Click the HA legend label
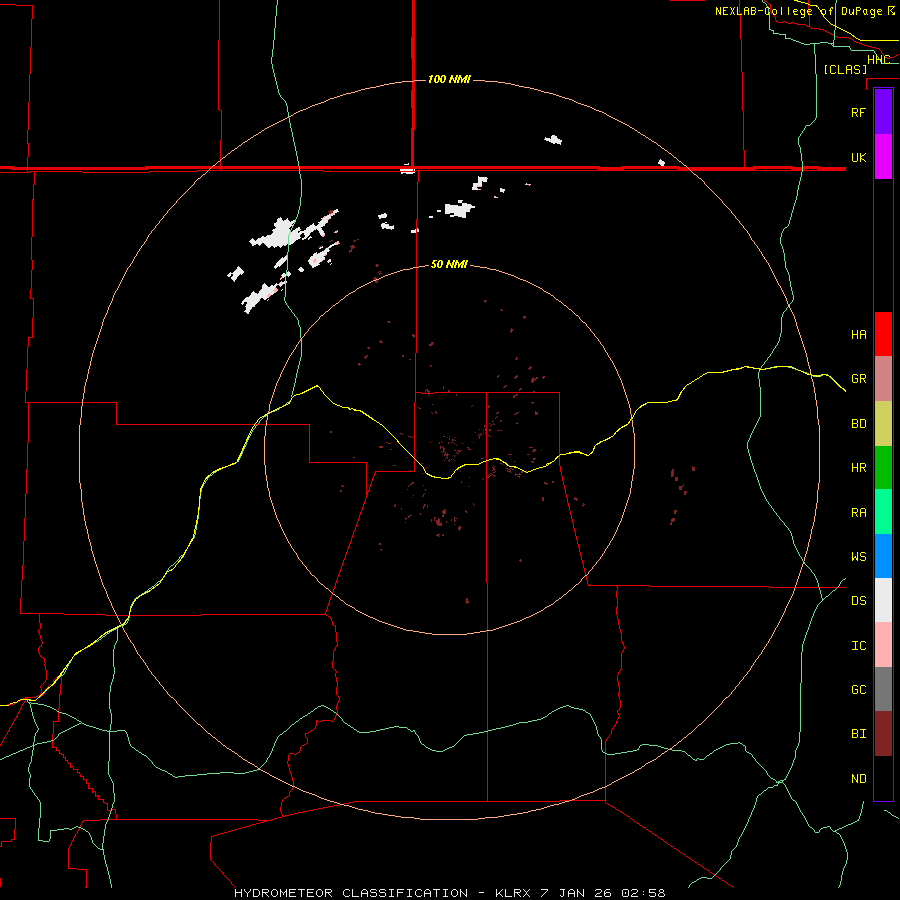 point(858,335)
